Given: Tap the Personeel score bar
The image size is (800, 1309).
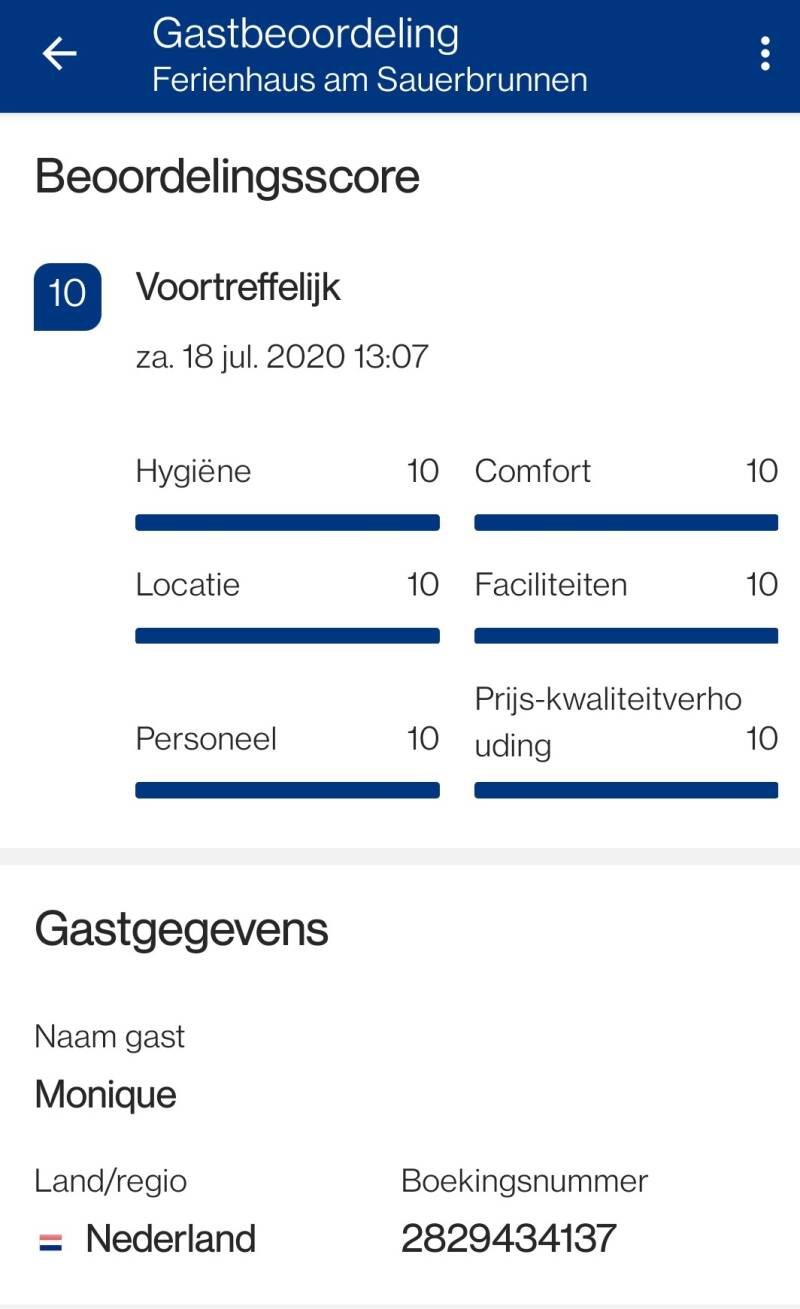Looking at the screenshot, I should (287, 790).
